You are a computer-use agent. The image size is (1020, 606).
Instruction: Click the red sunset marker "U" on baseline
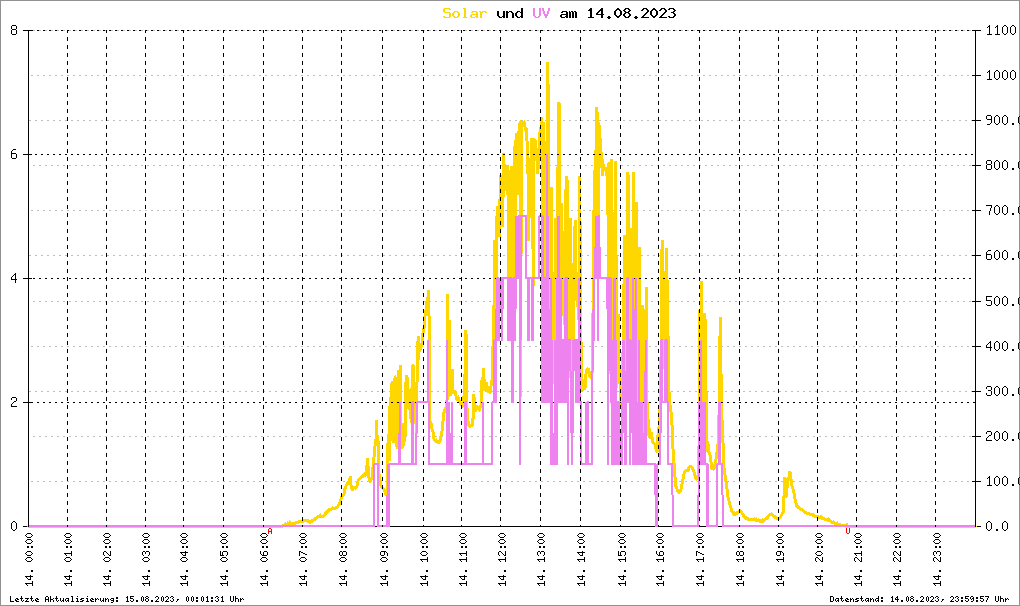pos(847,531)
